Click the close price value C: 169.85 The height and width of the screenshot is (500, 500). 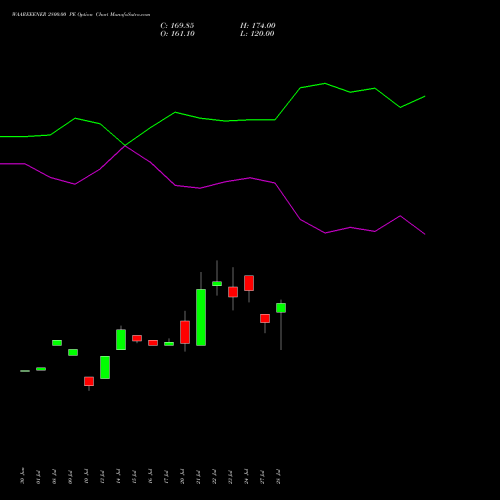tap(177, 26)
